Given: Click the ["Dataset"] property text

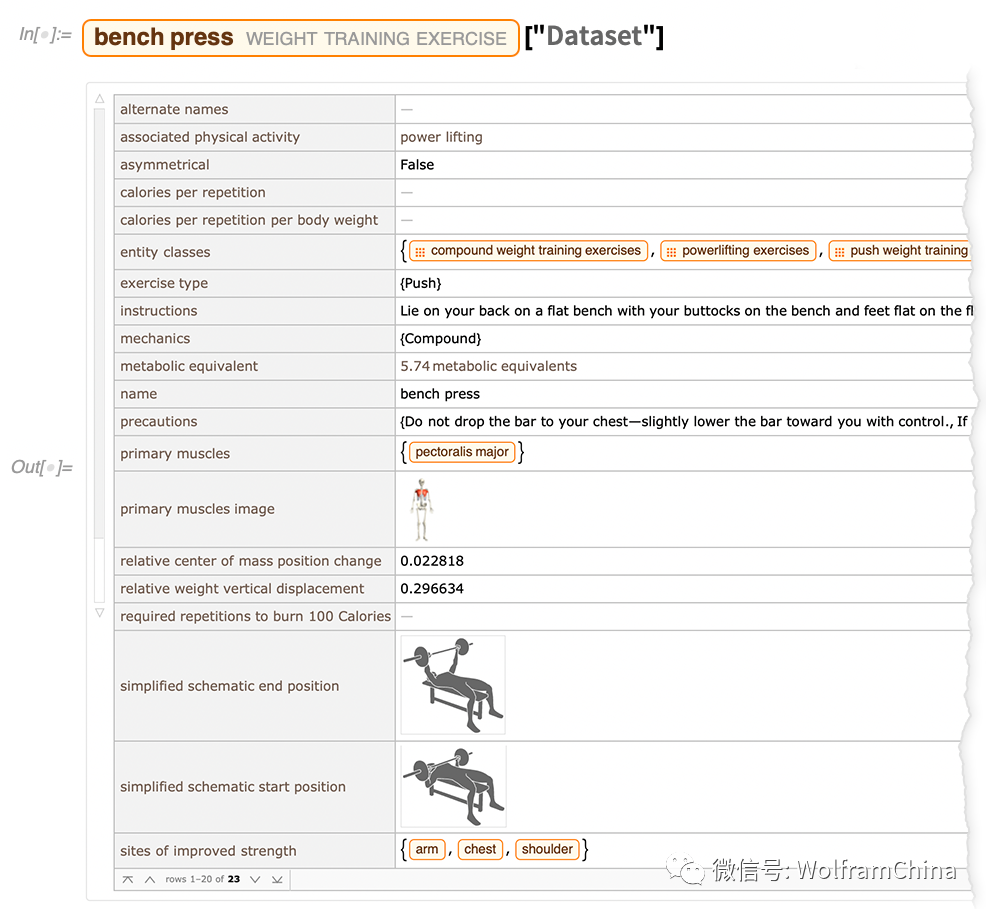Looking at the screenshot, I should pyautogui.click(x=594, y=36).
